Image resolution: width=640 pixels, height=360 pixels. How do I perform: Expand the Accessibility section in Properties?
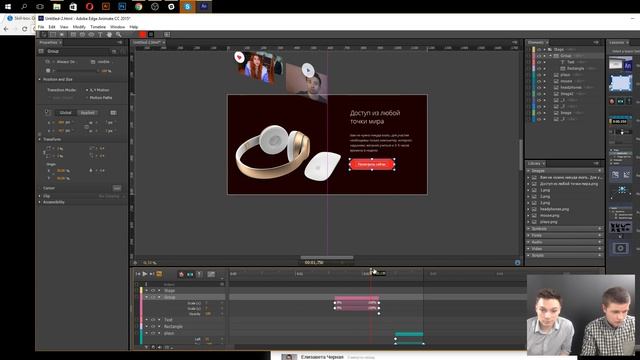[x=40, y=202]
